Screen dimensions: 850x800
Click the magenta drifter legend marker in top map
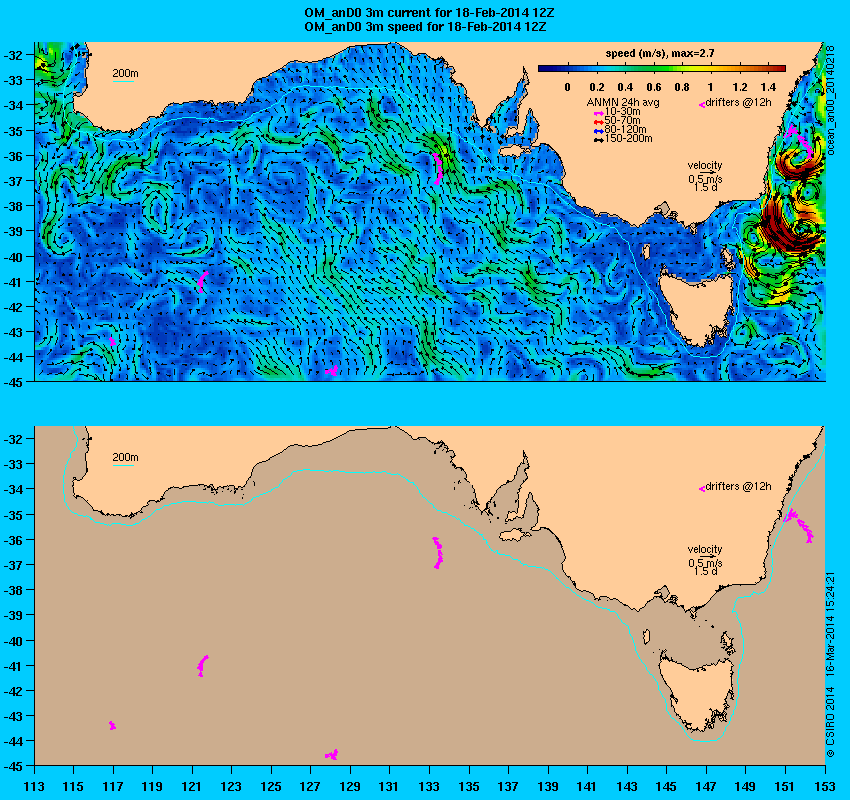702,105
